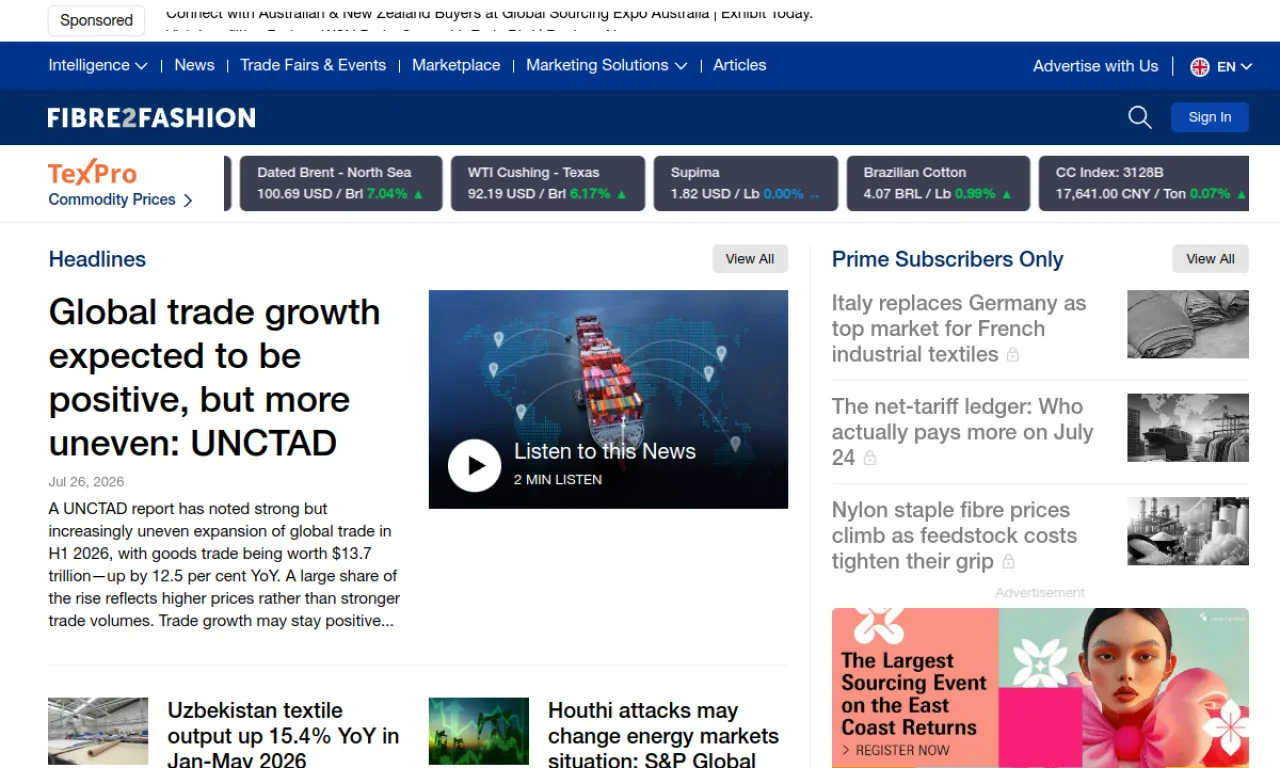The width and height of the screenshot is (1280, 768).
Task: Open thumbnail for French industrial textiles article
Action: tap(1188, 324)
